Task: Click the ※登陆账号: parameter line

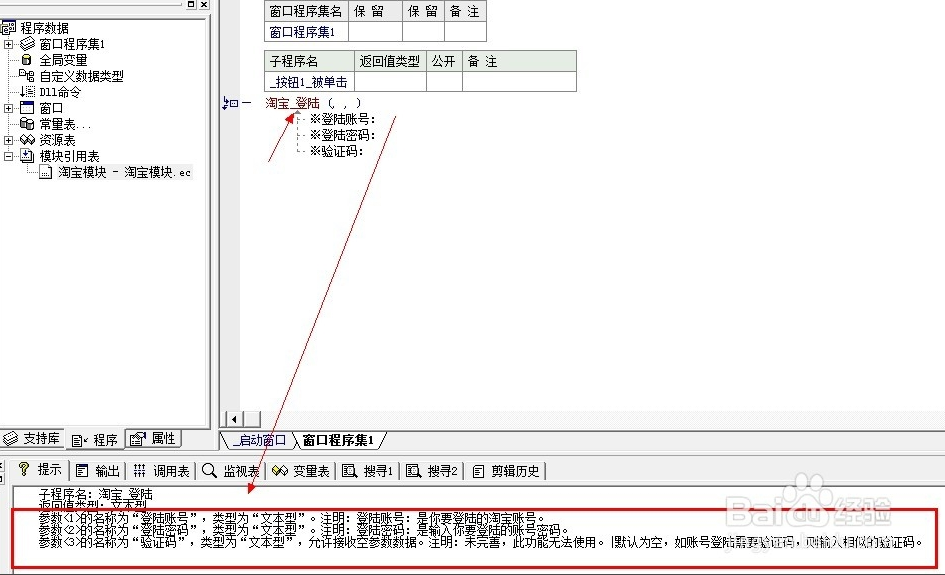Action: 342,119
